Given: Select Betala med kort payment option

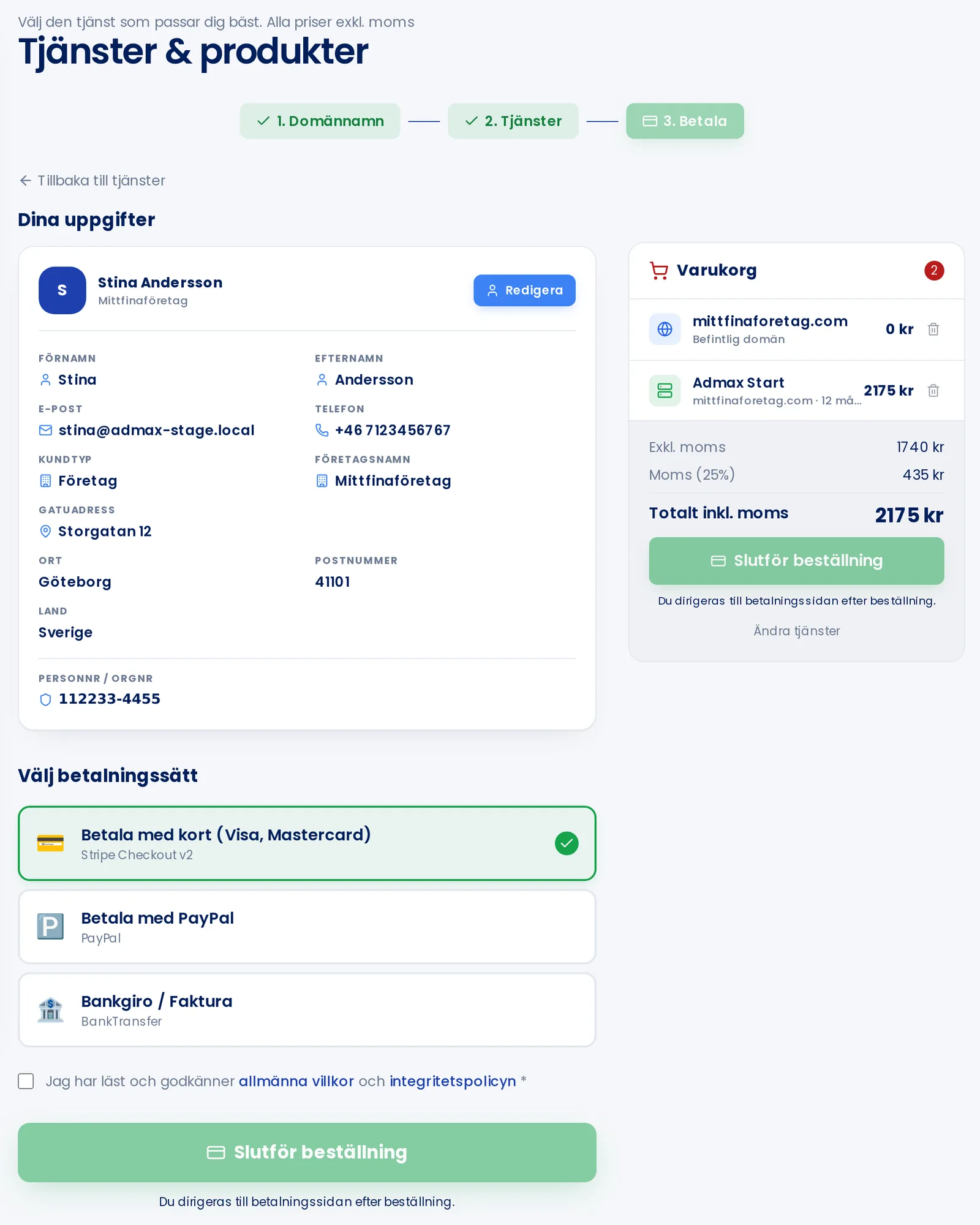Looking at the screenshot, I should click(307, 843).
